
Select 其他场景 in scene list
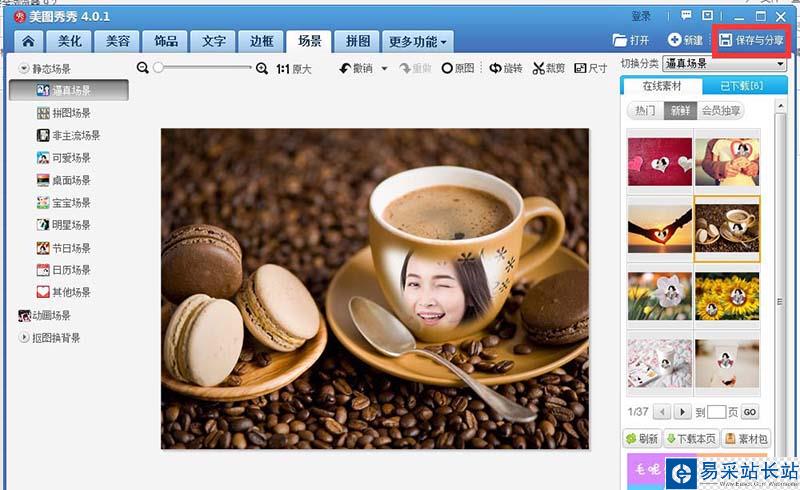click(63, 292)
